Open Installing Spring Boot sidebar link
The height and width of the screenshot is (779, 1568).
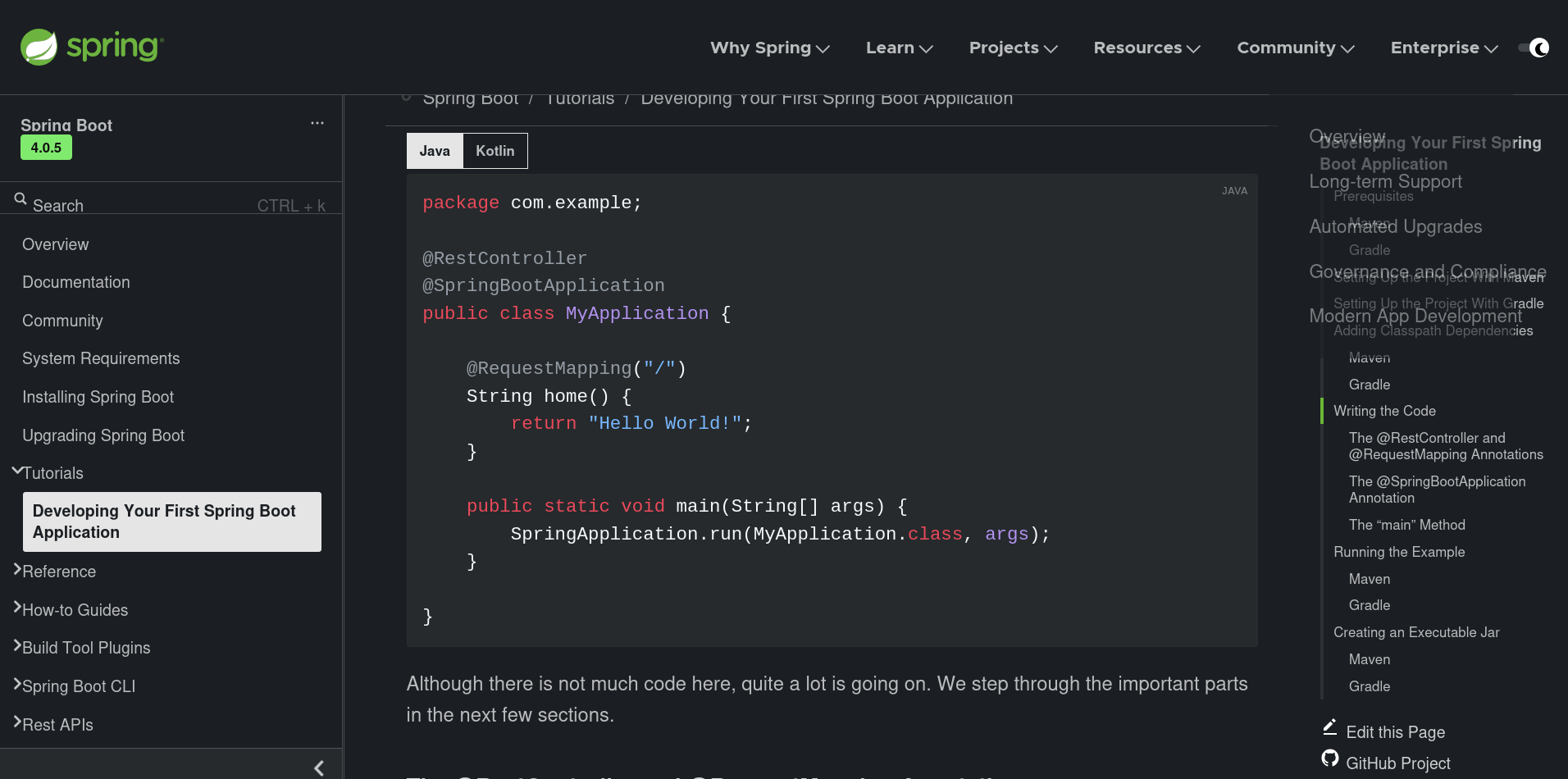pyautogui.click(x=98, y=397)
